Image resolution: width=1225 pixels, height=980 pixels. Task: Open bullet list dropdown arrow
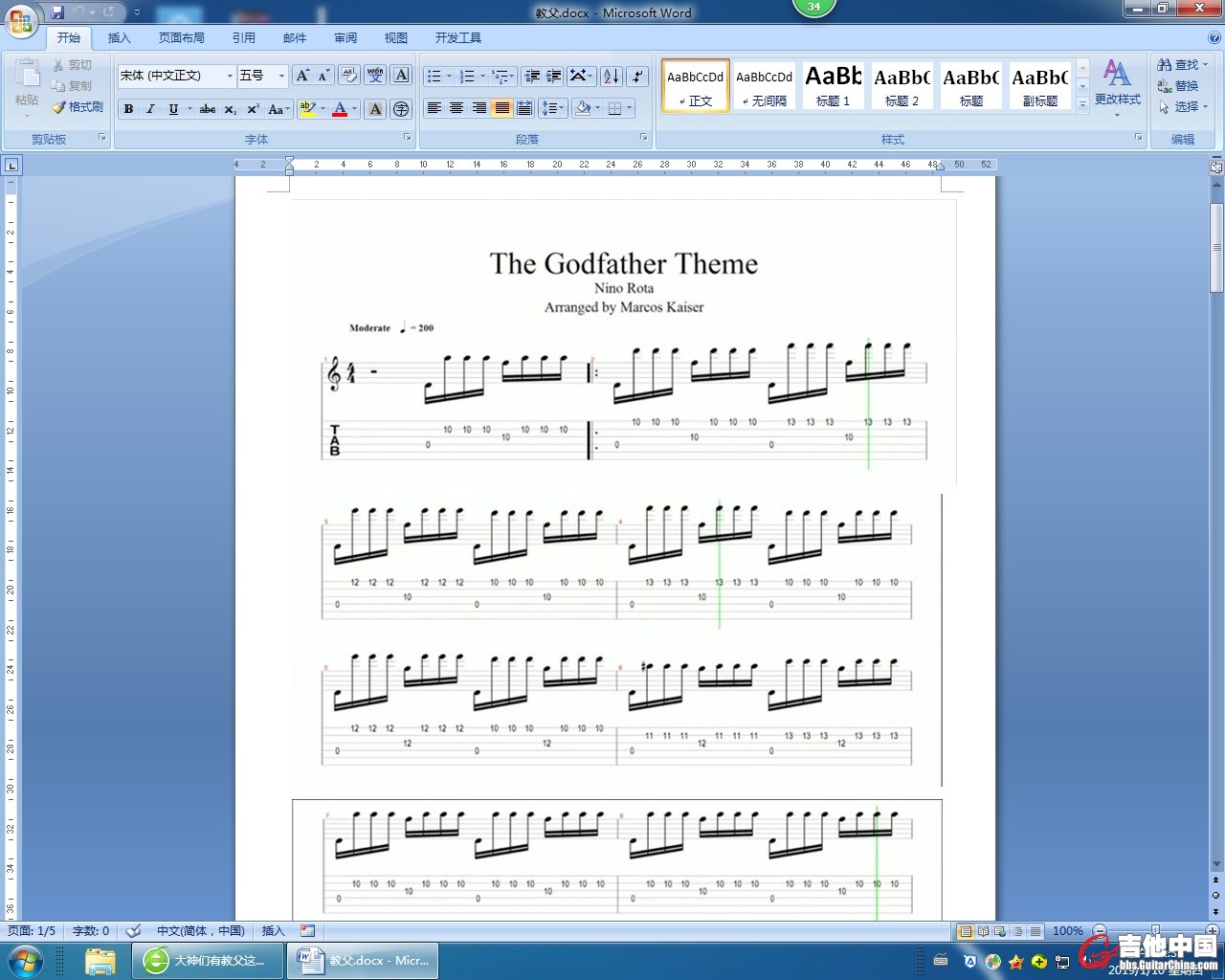tap(450, 76)
